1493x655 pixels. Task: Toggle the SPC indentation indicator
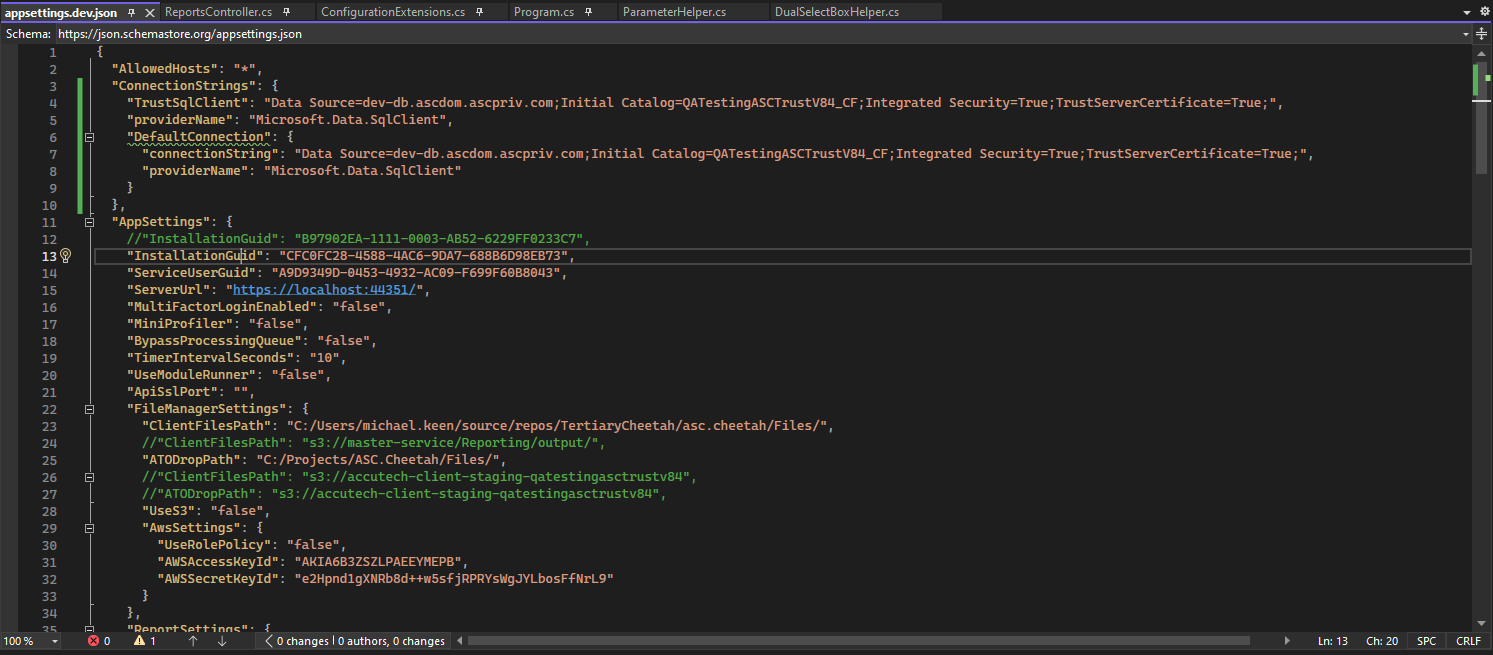tap(1426, 641)
